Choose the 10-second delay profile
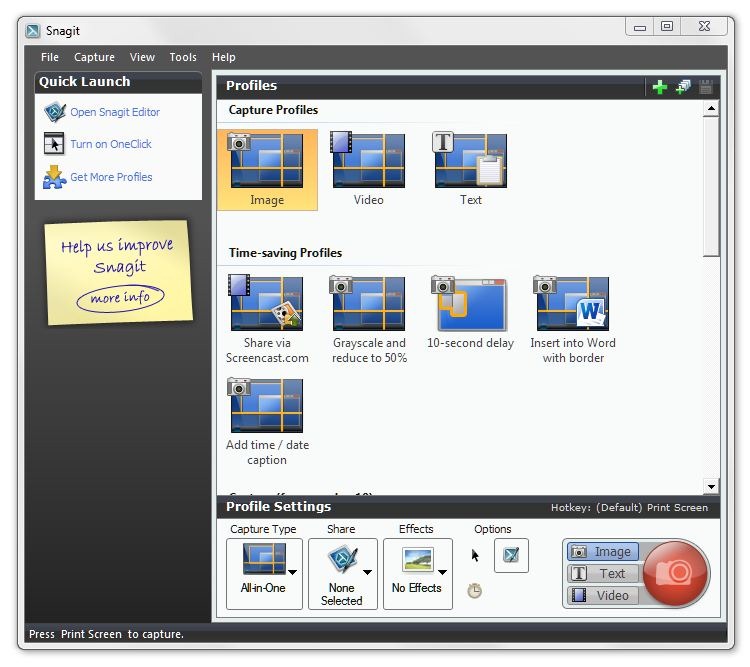 pyautogui.click(x=470, y=312)
